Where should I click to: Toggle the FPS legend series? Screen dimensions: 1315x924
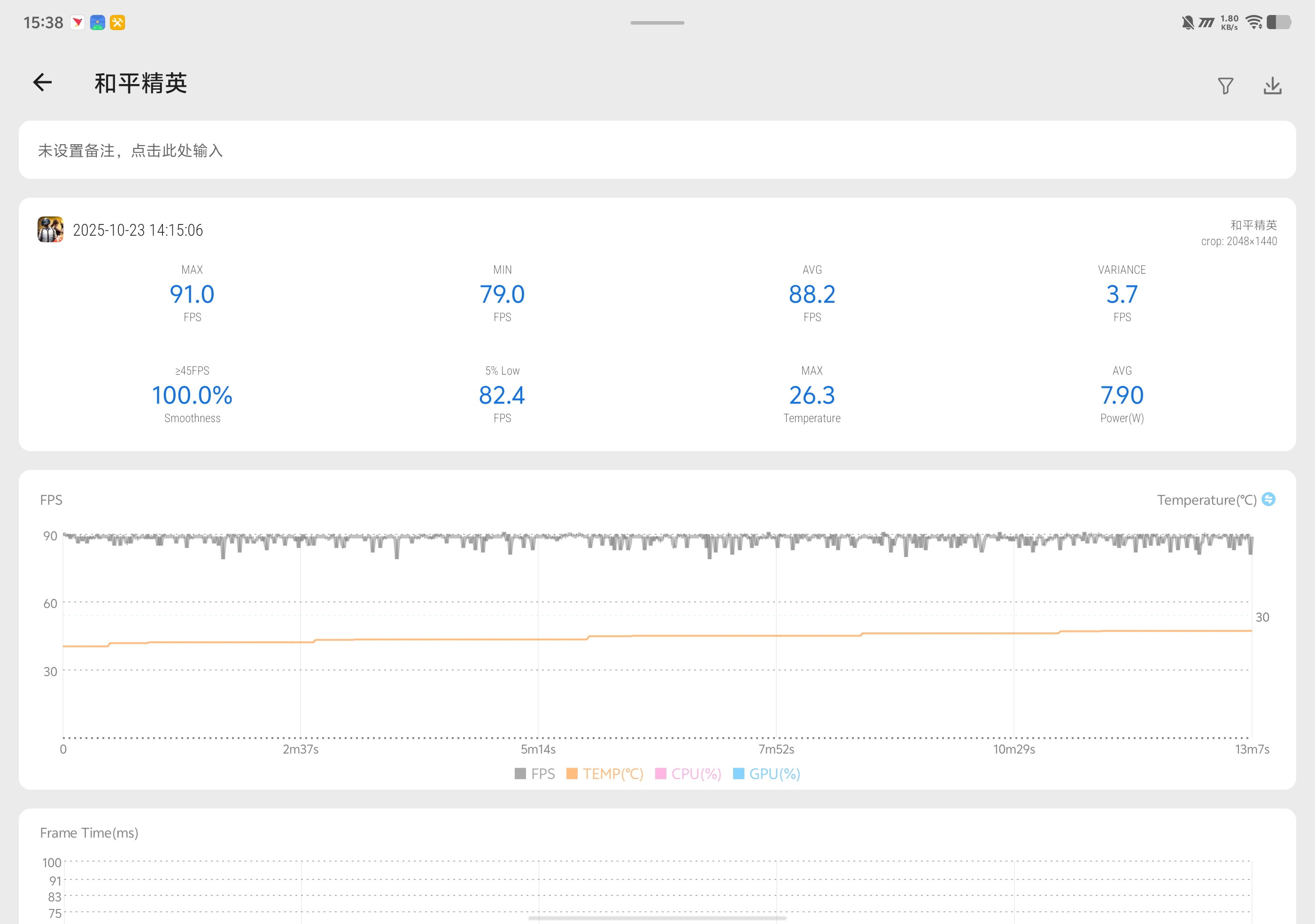[x=535, y=774]
